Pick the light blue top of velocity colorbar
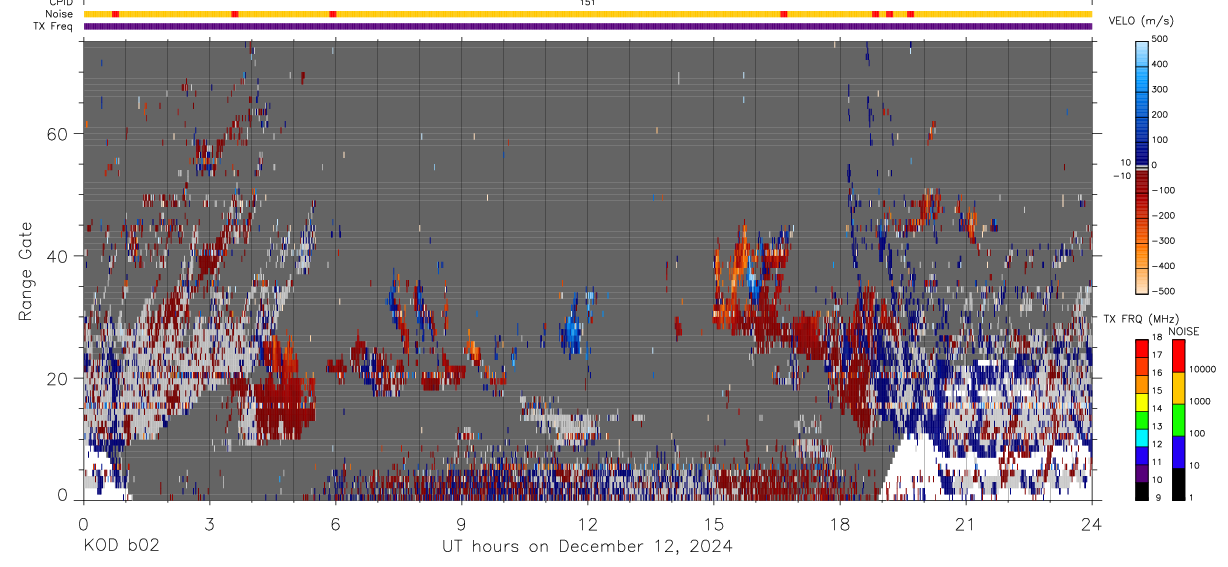 tap(1142, 53)
